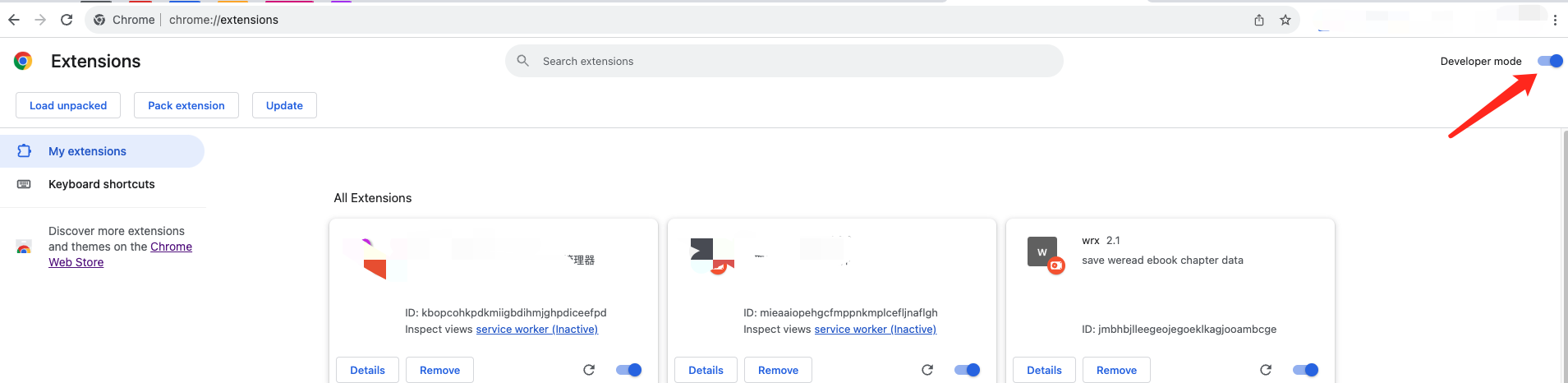Disable the kbopcohkpdkmiigbdihmjghpdiceefpd extension

coord(629,370)
